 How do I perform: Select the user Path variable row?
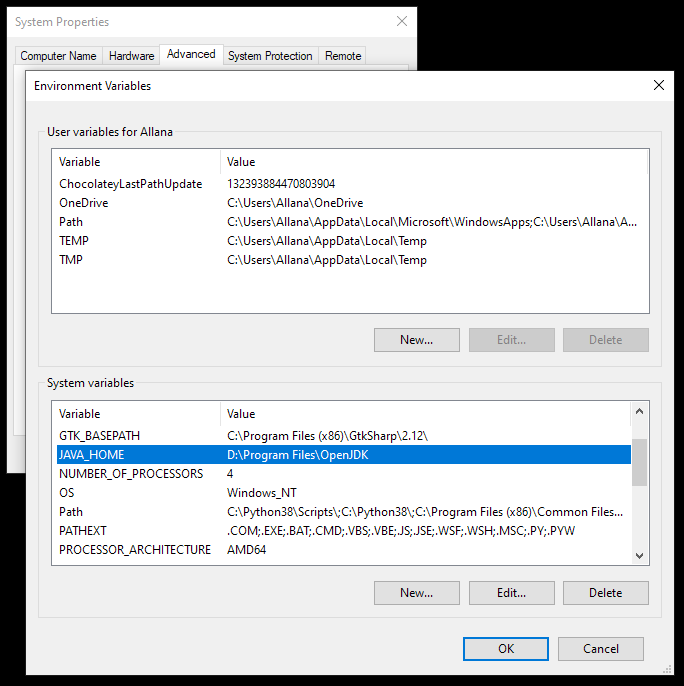71,222
